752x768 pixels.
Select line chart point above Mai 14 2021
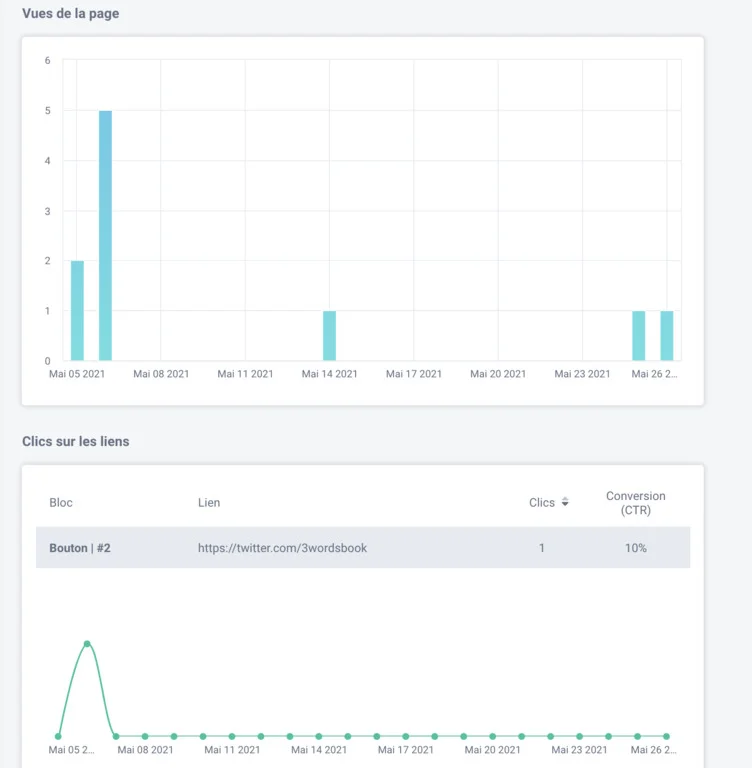click(x=319, y=736)
